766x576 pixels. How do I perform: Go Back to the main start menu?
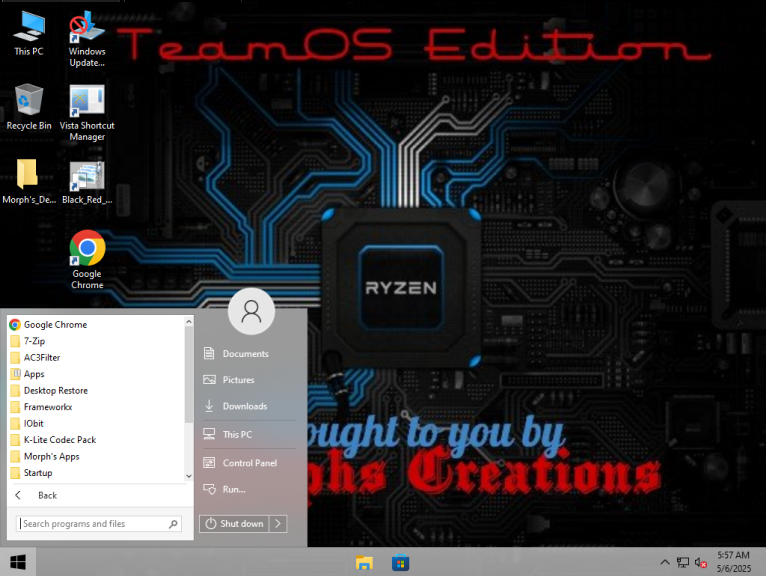coord(100,495)
